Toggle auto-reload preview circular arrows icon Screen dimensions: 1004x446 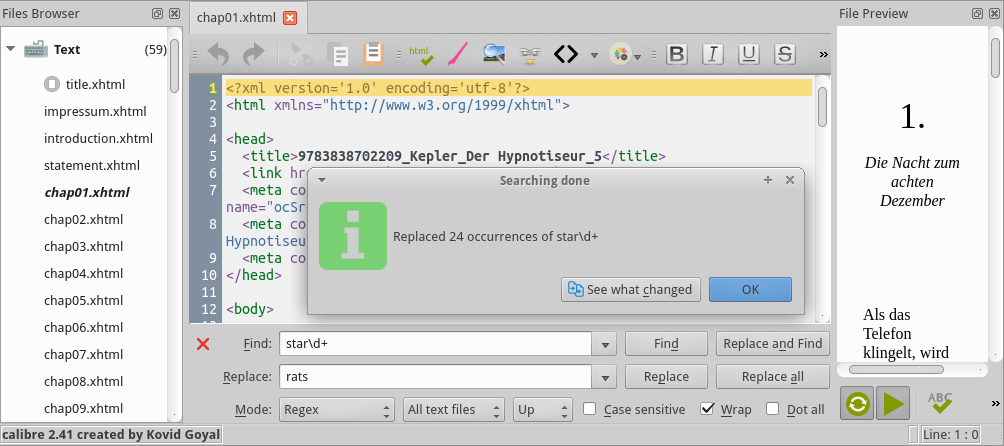pyautogui.click(x=857, y=404)
